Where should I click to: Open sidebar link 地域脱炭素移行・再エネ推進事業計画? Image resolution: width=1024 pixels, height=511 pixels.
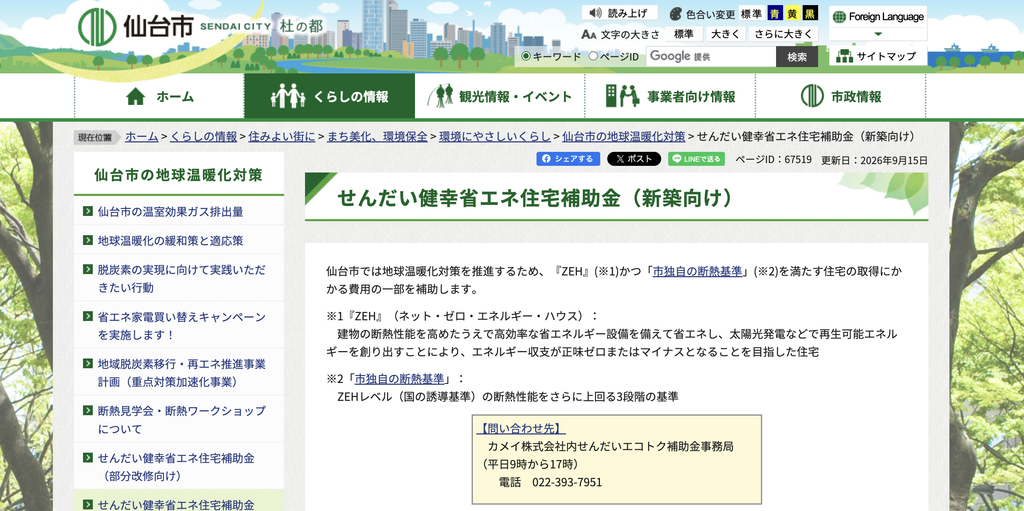(x=182, y=372)
